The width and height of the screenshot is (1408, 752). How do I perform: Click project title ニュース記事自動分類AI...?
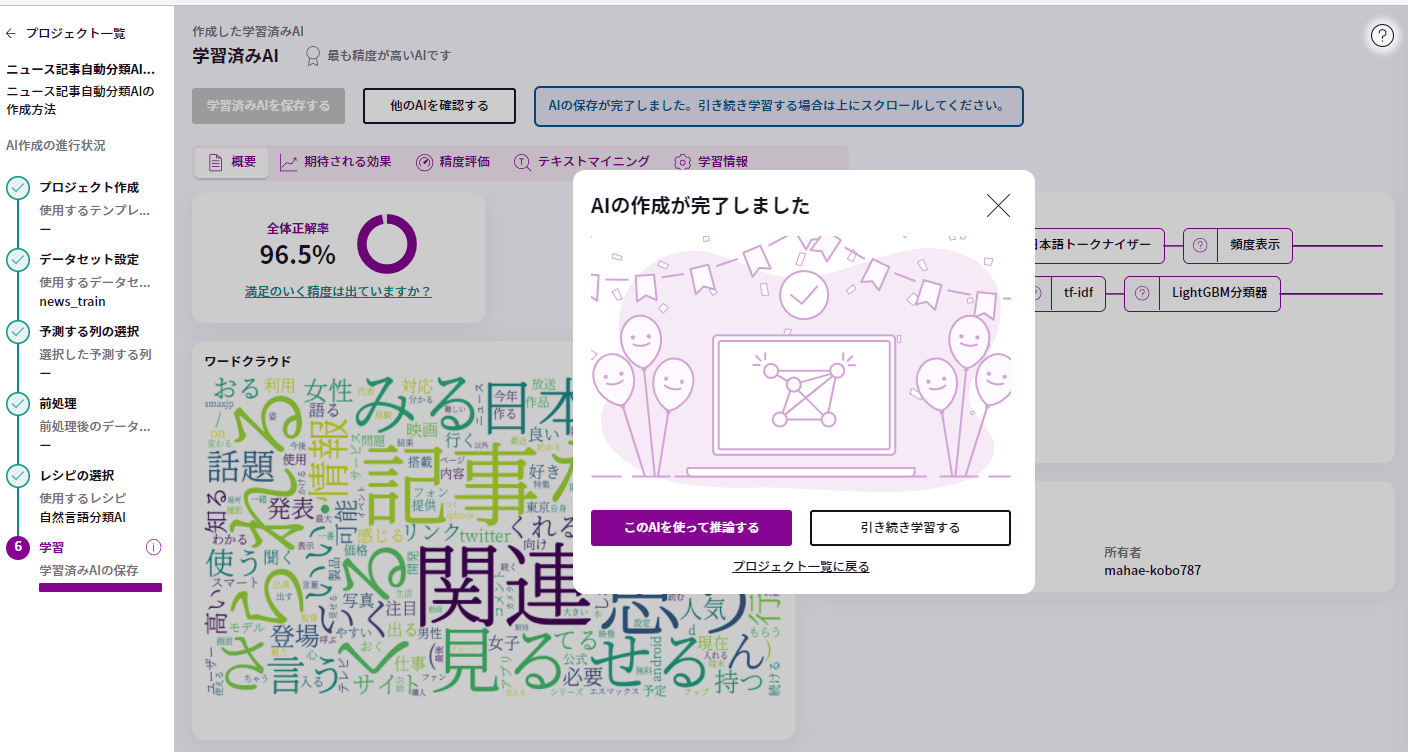click(x=81, y=70)
